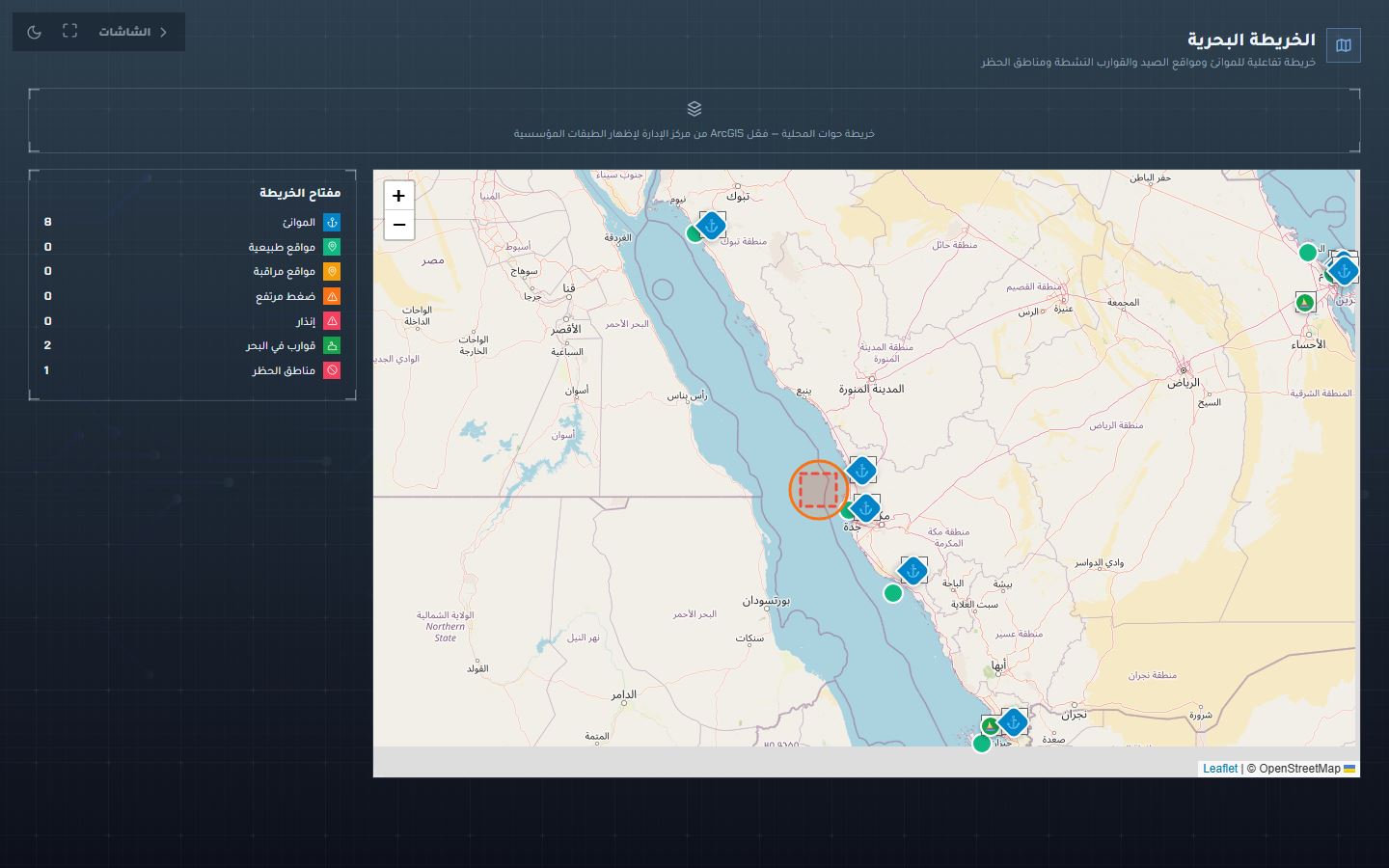Click the page title الخريطة البحرية
The width and height of the screenshot is (1389, 868).
pyautogui.click(x=1251, y=40)
